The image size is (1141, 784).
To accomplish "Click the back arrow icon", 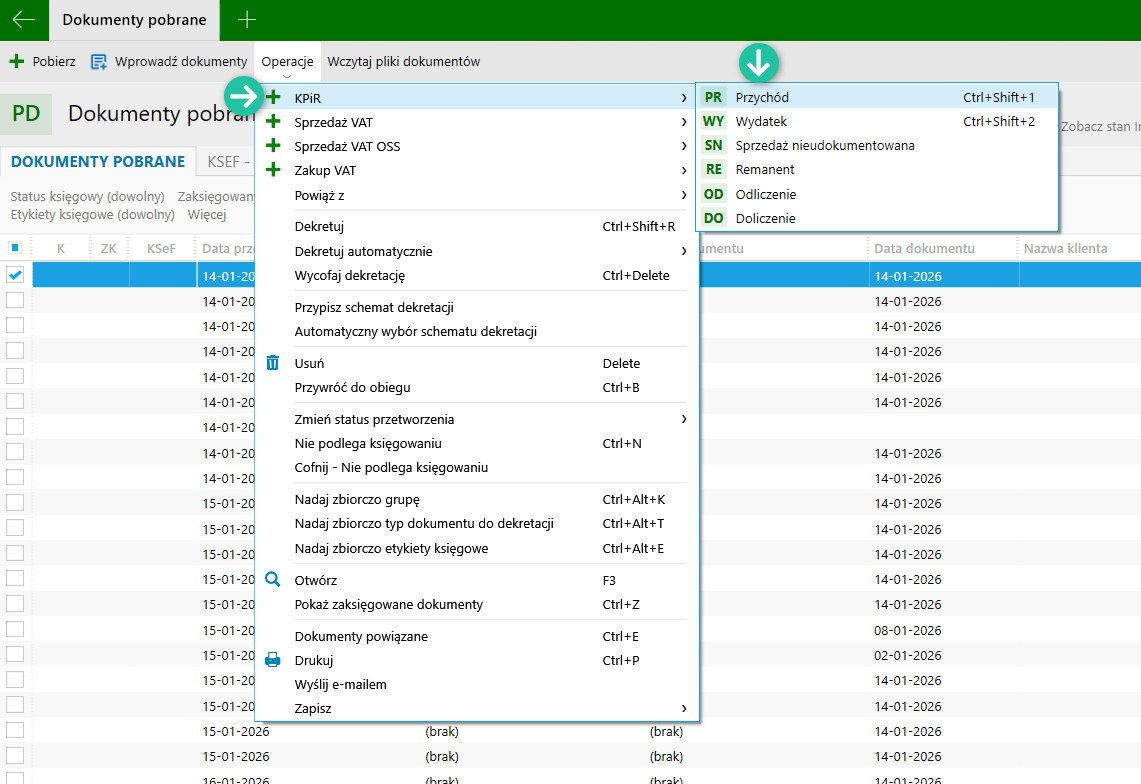I will click(x=24, y=20).
